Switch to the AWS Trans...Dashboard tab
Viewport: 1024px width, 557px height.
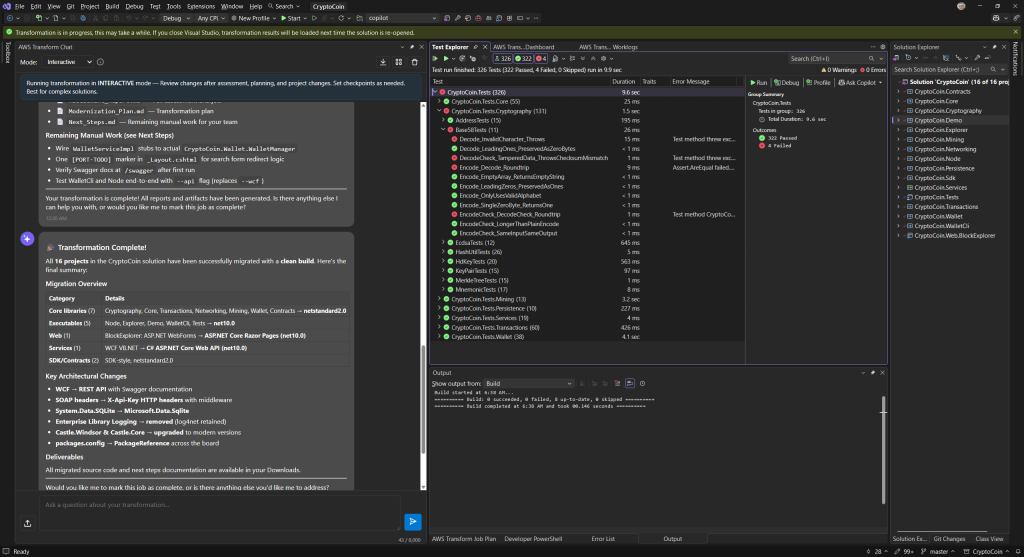pyautogui.click(x=523, y=47)
